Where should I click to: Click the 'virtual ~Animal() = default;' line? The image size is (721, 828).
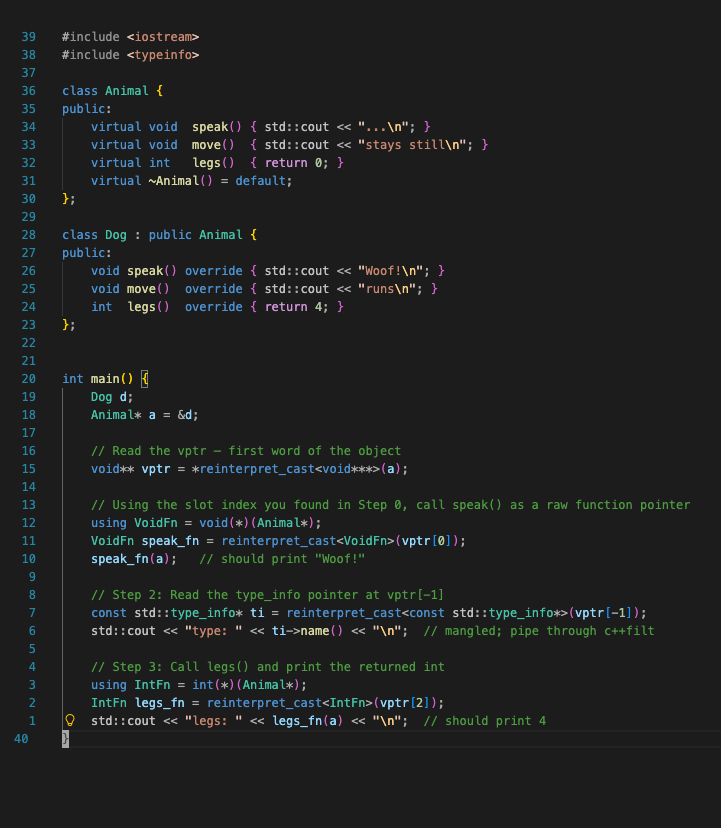(191, 181)
